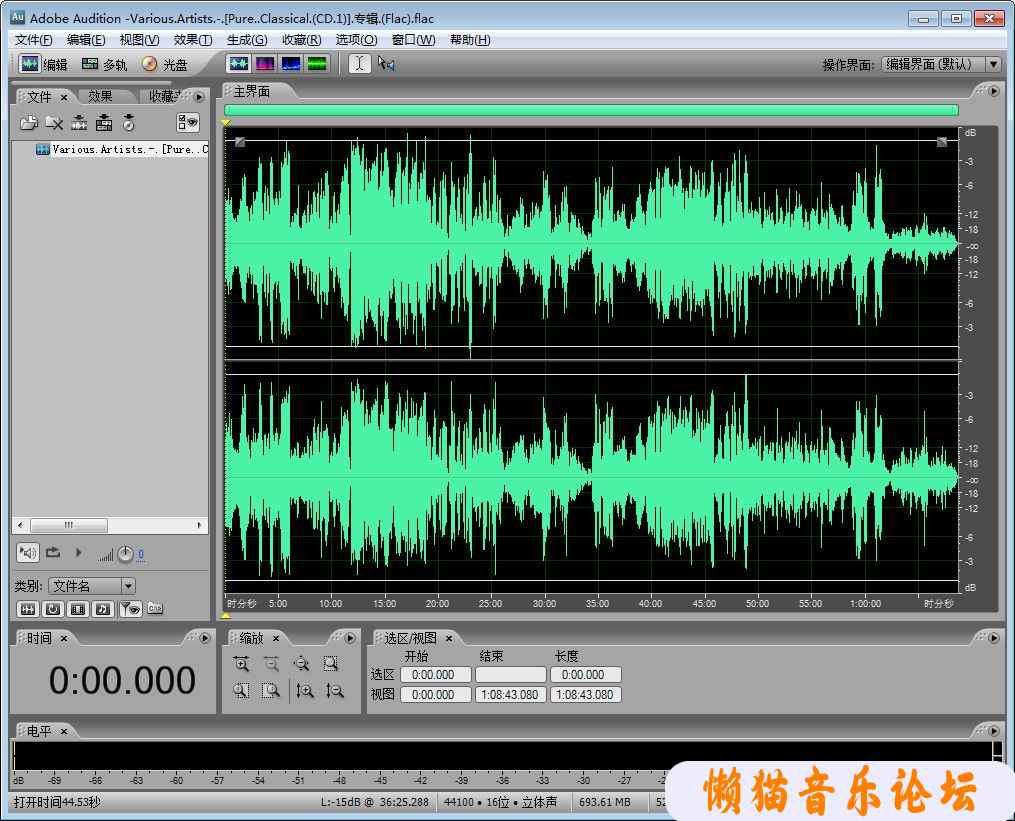Toggle show audio files filter
Image resolution: width=1015 pixels, height=821 pixels.
pyautogui.click(x=27, y=609)
